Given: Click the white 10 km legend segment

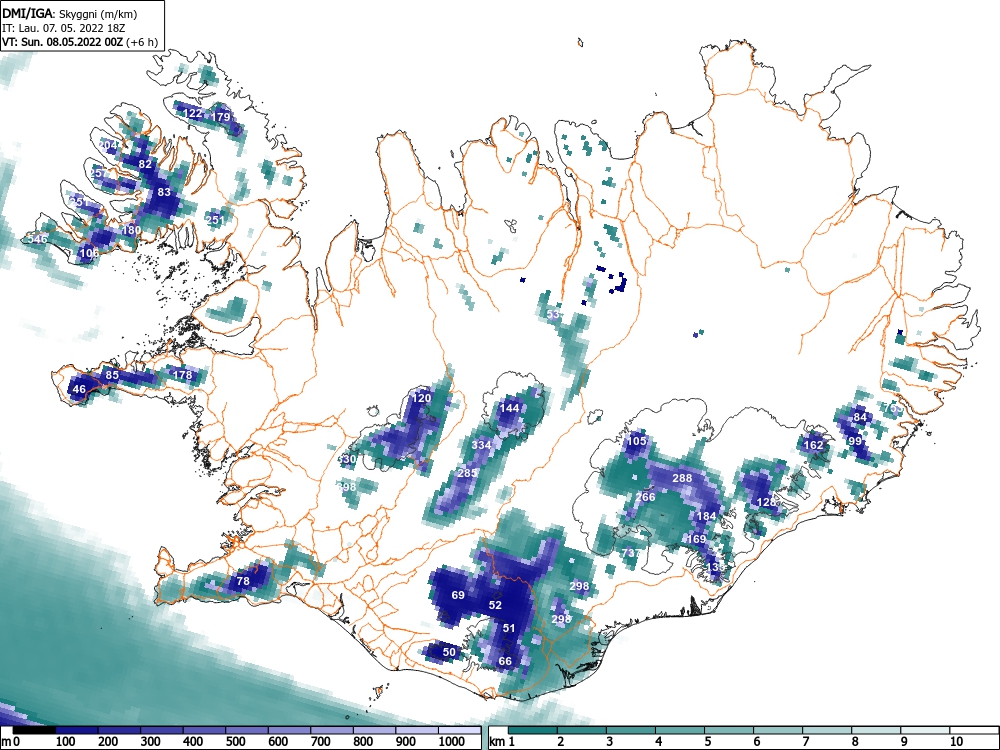Looking at the screenshot, I should click(x=974, y=730).
